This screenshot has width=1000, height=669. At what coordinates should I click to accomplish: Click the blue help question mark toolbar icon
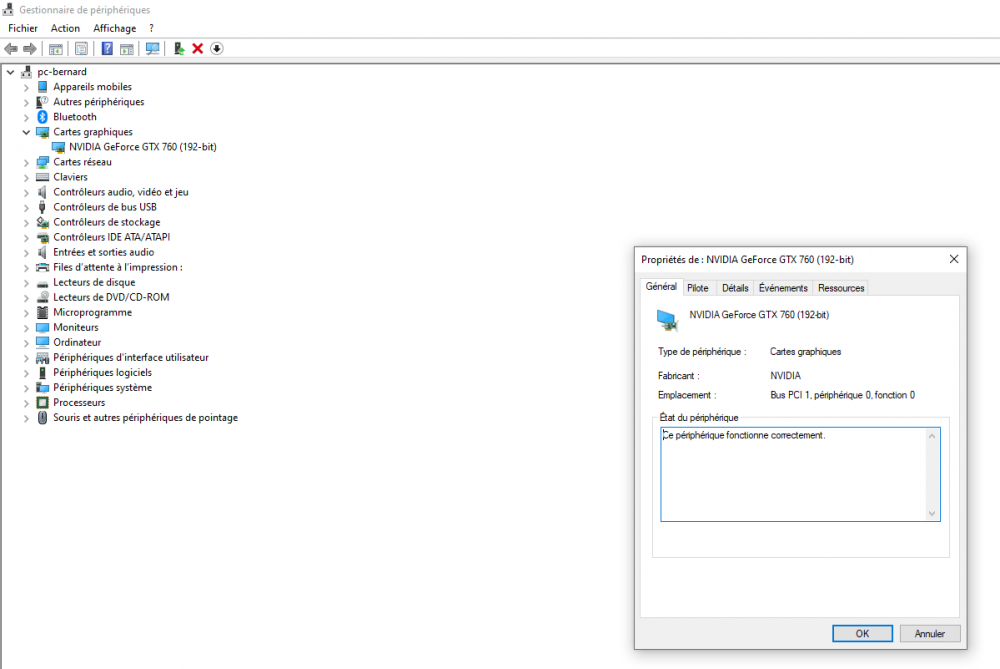tap(107, 49)
